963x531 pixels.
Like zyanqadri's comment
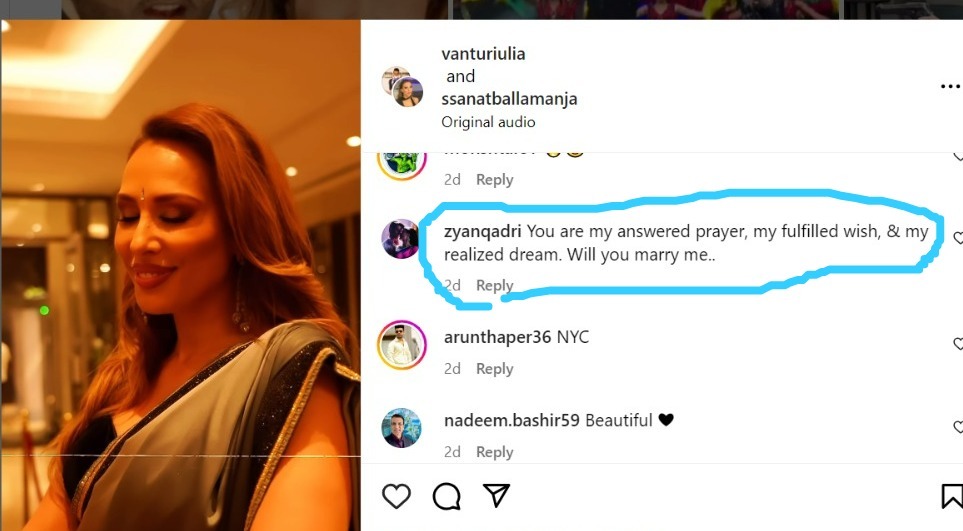click(958, 239)
